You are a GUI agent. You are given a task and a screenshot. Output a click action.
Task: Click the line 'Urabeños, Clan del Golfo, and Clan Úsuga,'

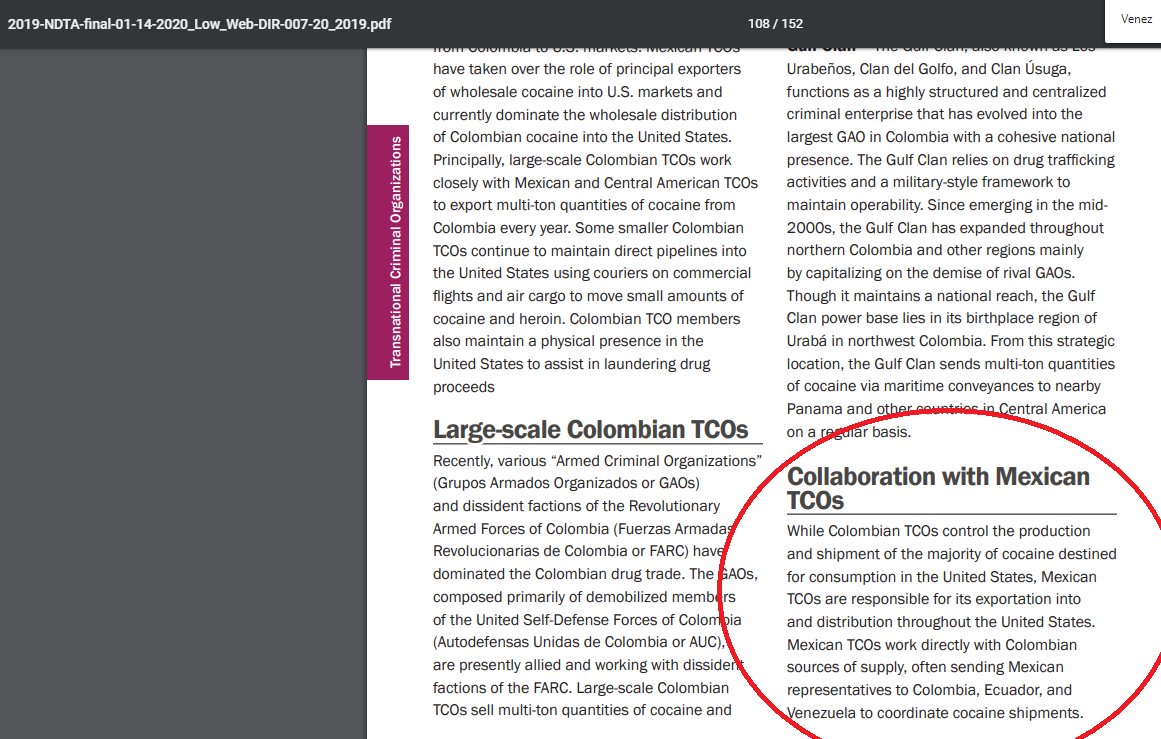(x=929, y=69)
